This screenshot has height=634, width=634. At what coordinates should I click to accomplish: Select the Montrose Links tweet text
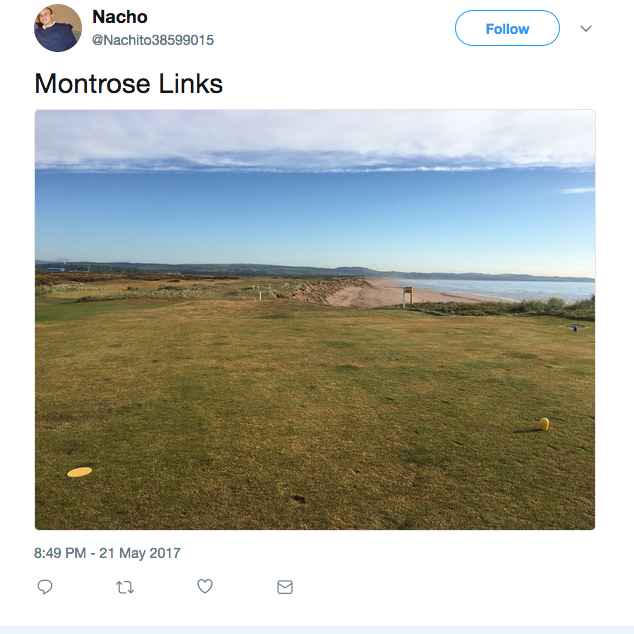129,84
